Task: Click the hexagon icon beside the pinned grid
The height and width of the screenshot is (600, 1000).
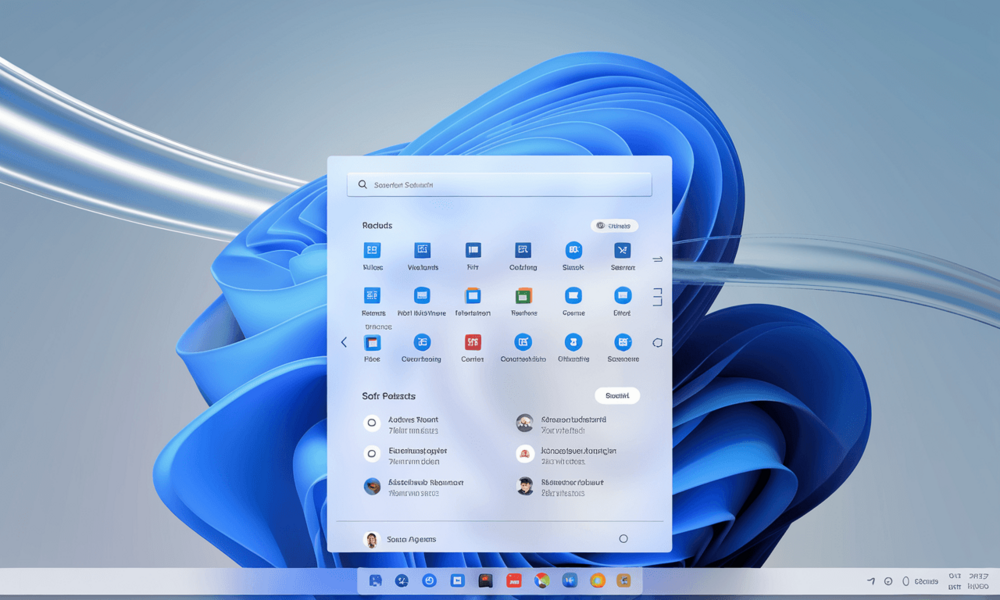Action: (658, 343)
